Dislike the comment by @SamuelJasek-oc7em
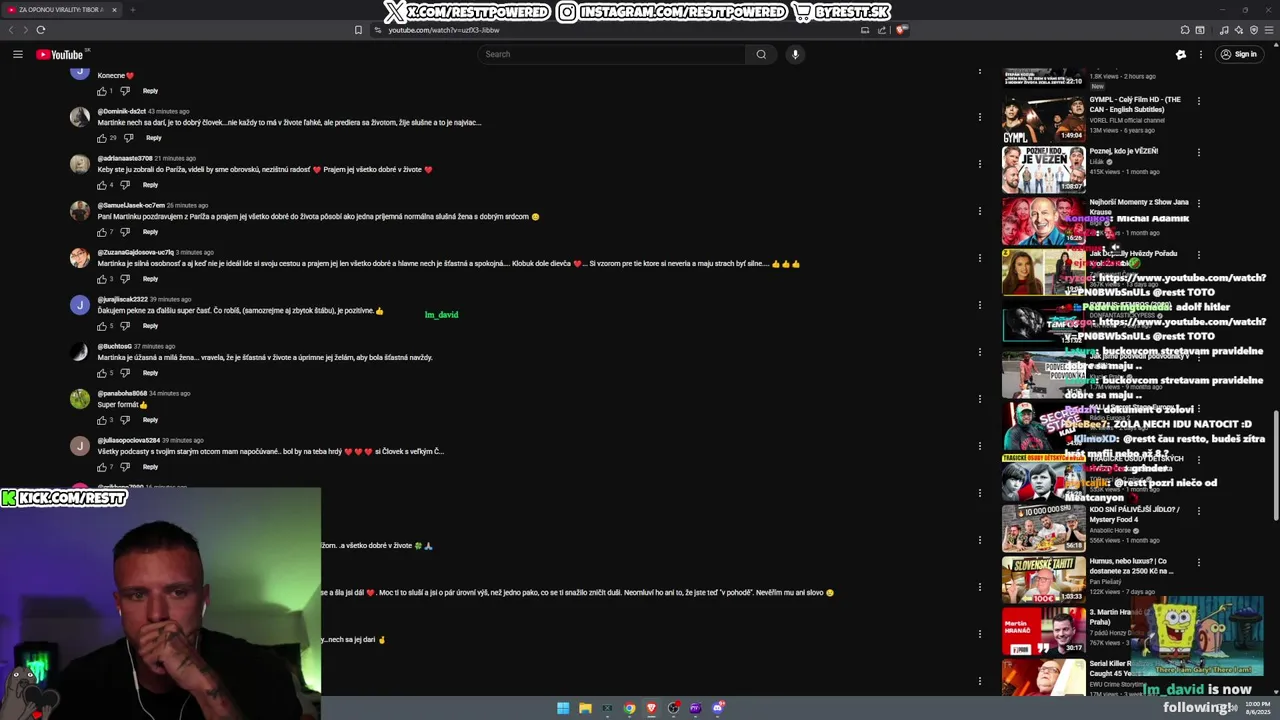This screenshot has width=1280, height=720. (125, 232)
